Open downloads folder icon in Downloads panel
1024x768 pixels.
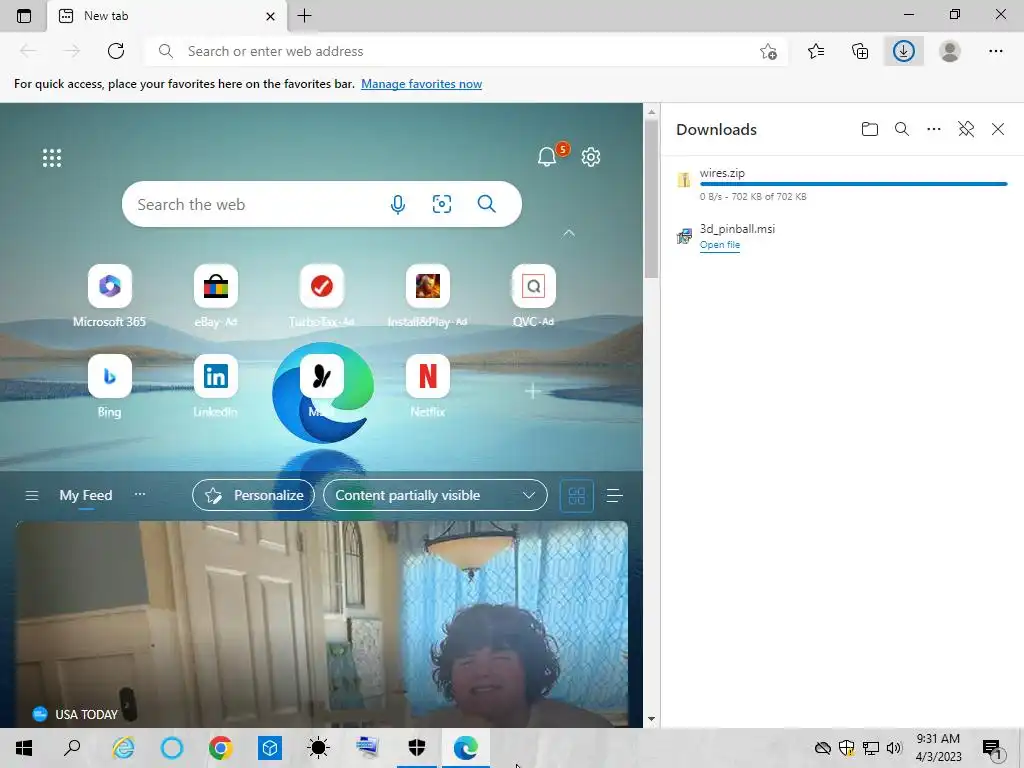(869, 129)
